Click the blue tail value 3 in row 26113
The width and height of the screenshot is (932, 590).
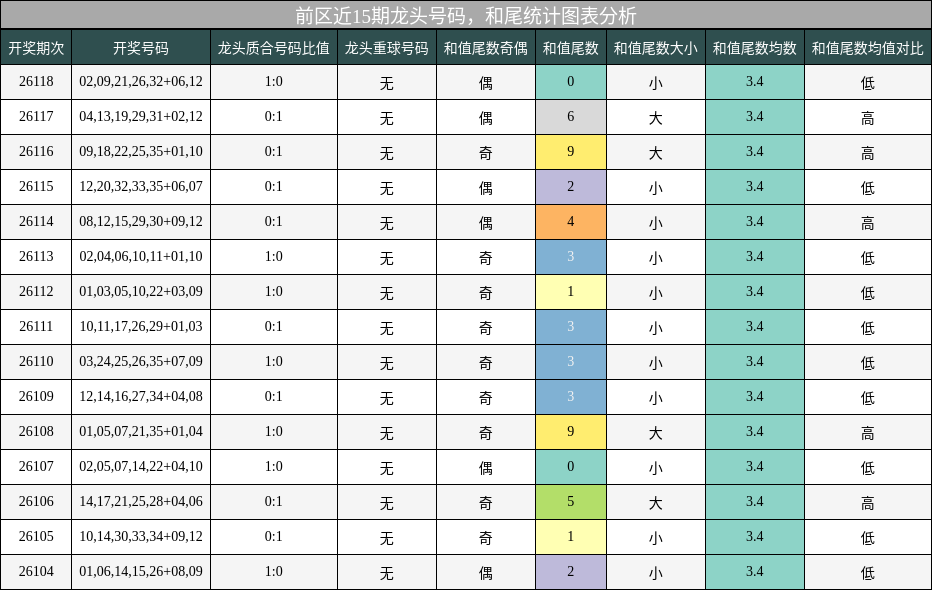571,257
